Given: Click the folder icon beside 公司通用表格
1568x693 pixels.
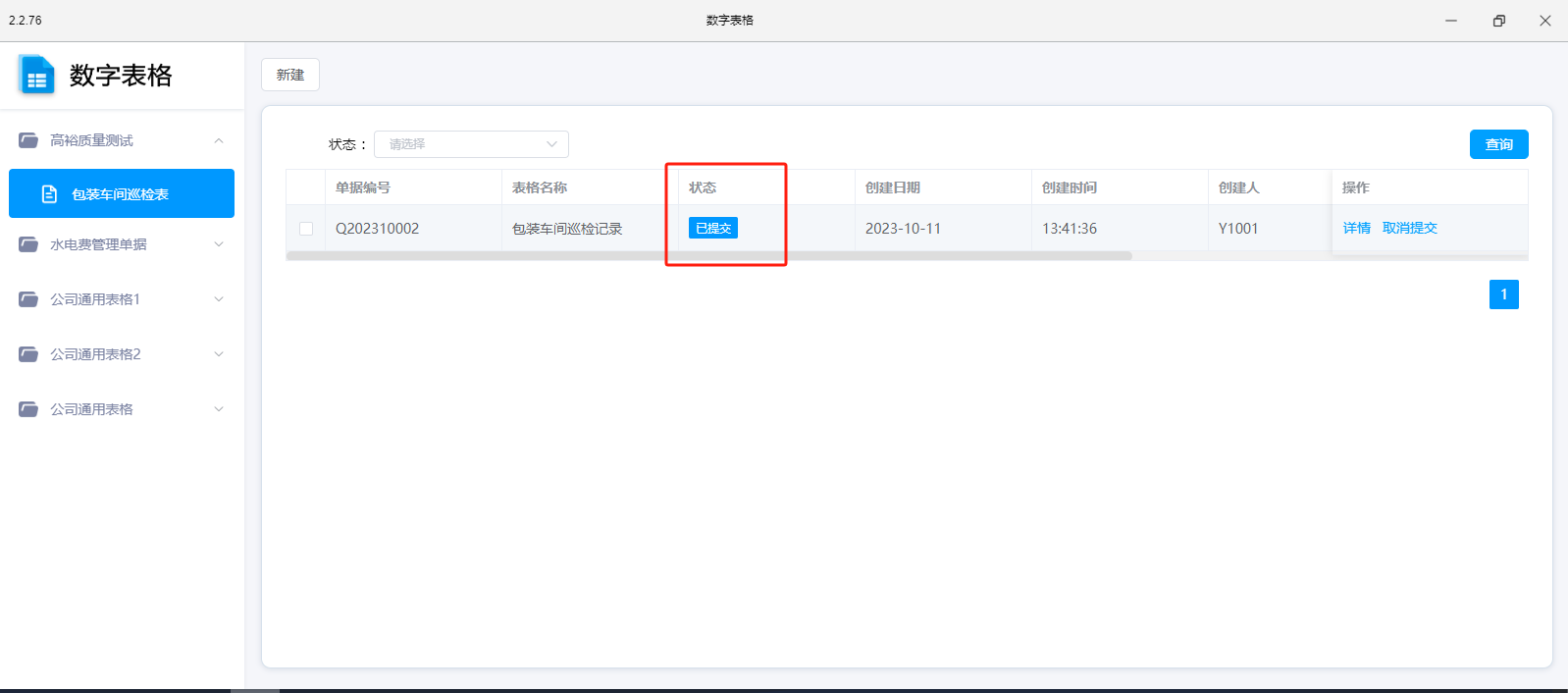Looking at the screenshot, I should 28,409.
